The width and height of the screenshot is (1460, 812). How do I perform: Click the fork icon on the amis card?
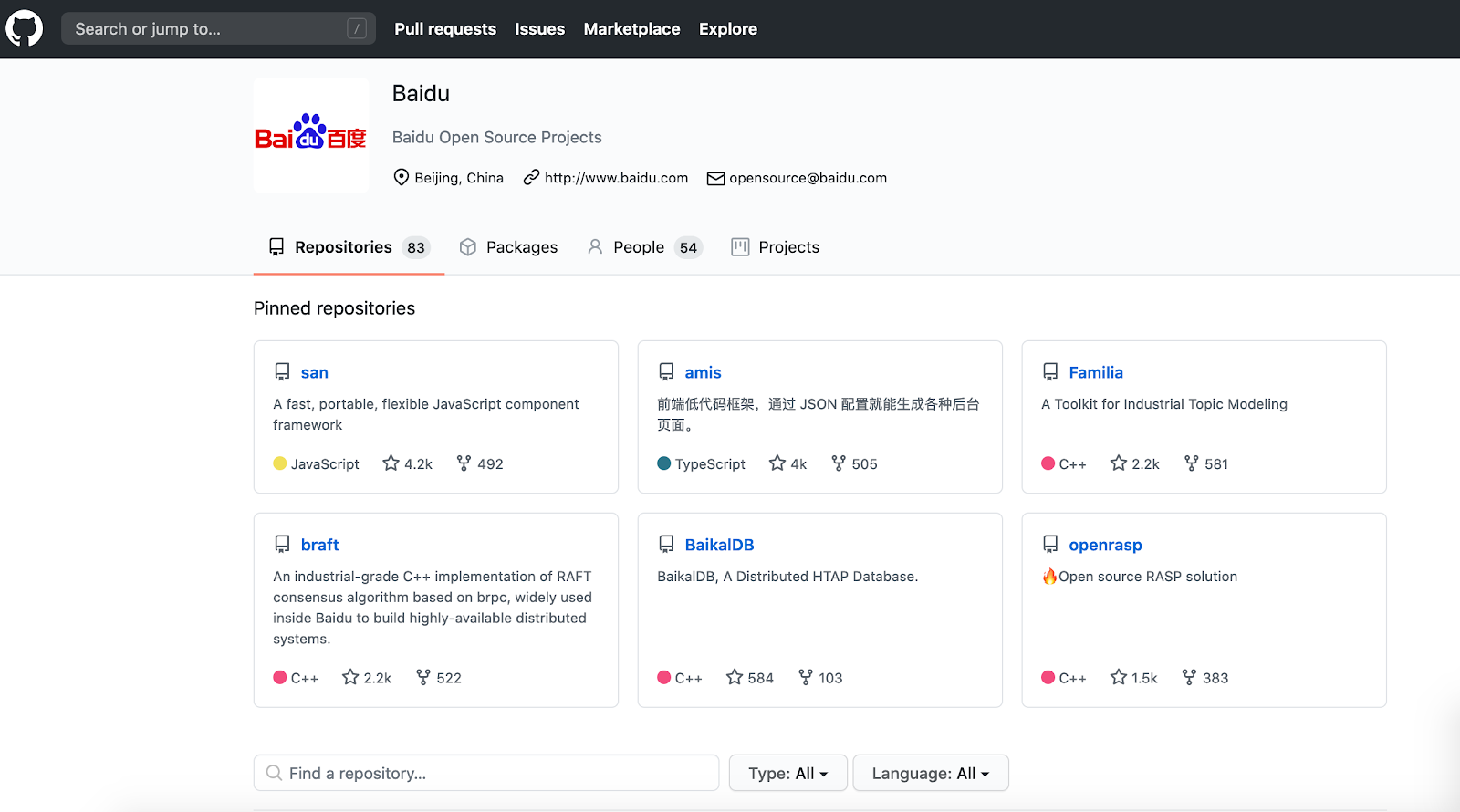tap(839, 463)
